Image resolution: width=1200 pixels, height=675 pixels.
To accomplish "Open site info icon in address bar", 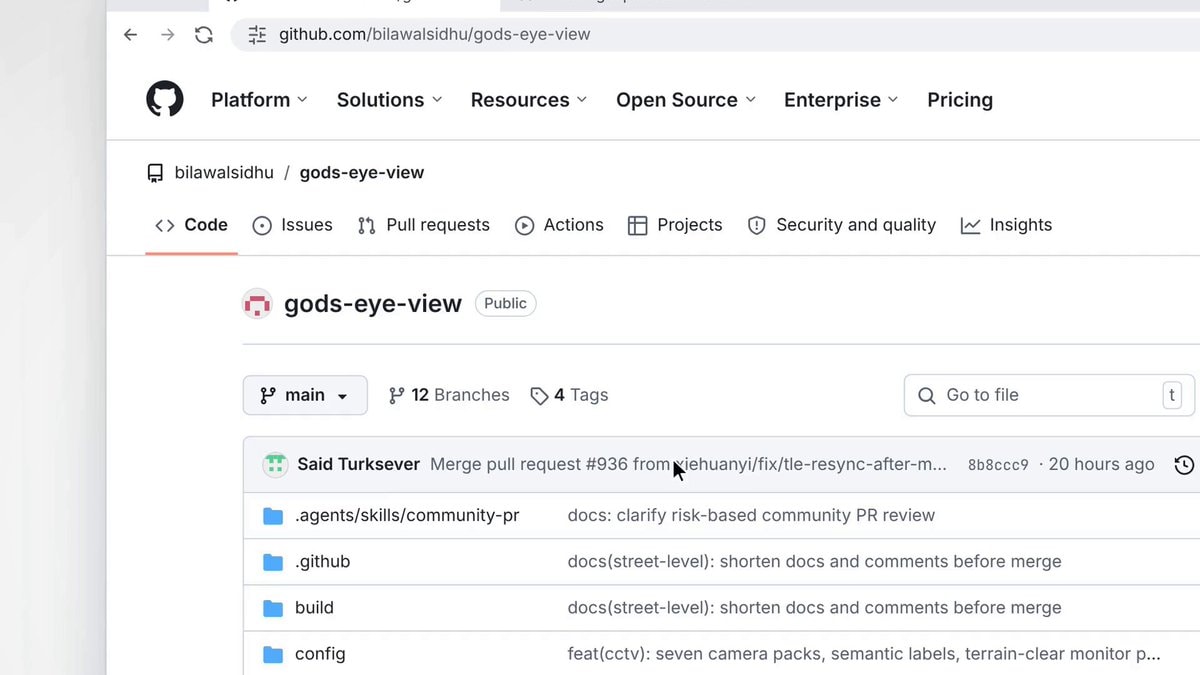I will 257,35.
